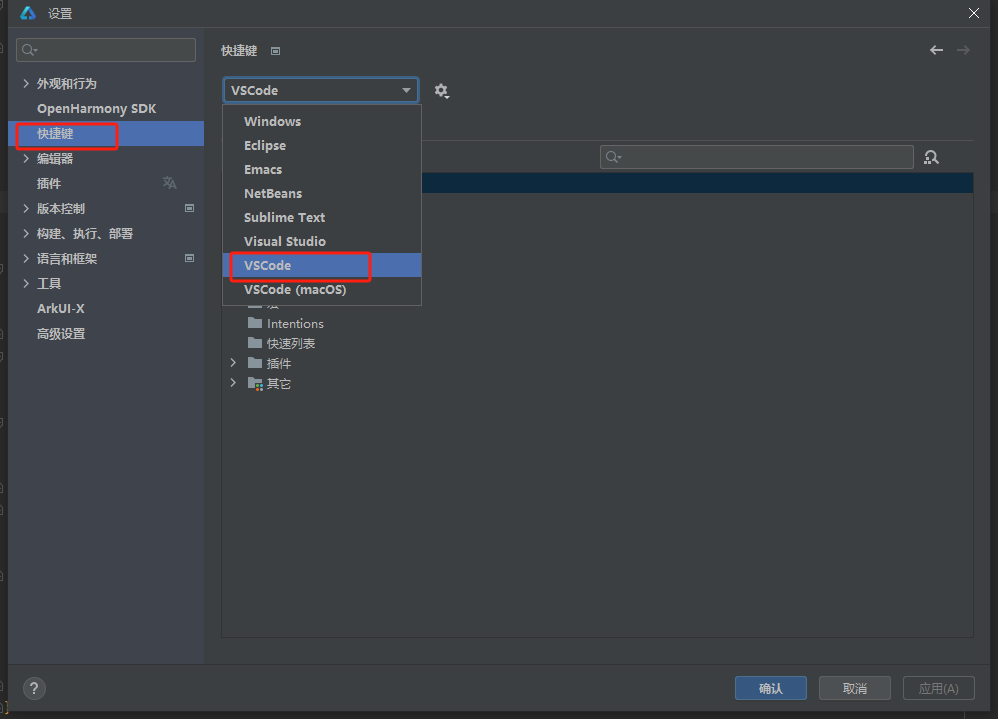Click the translation icon next to 插件
This screenshot has width=998, height=719.
169,183
